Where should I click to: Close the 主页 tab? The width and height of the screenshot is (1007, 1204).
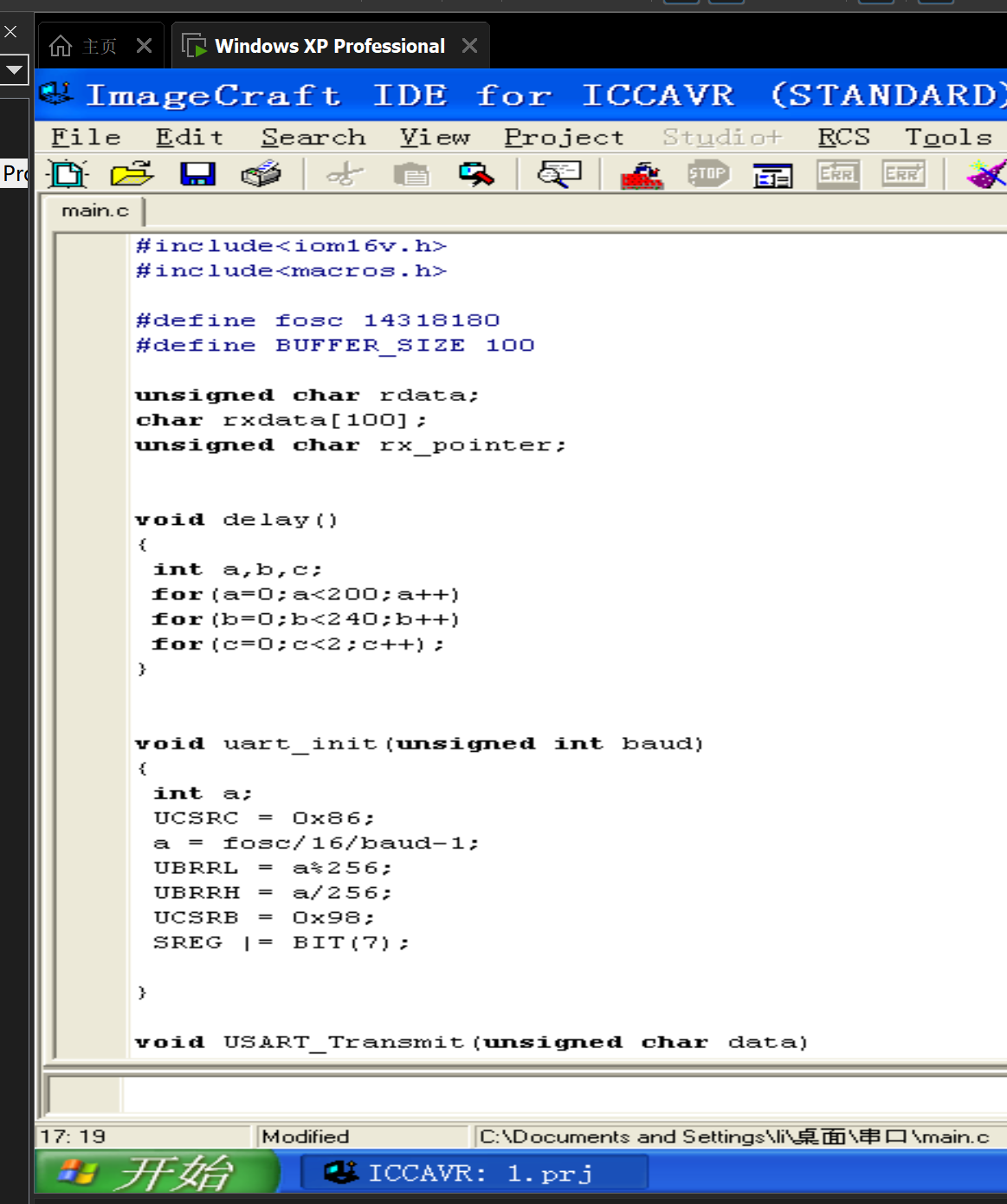(x=145, y=45)
